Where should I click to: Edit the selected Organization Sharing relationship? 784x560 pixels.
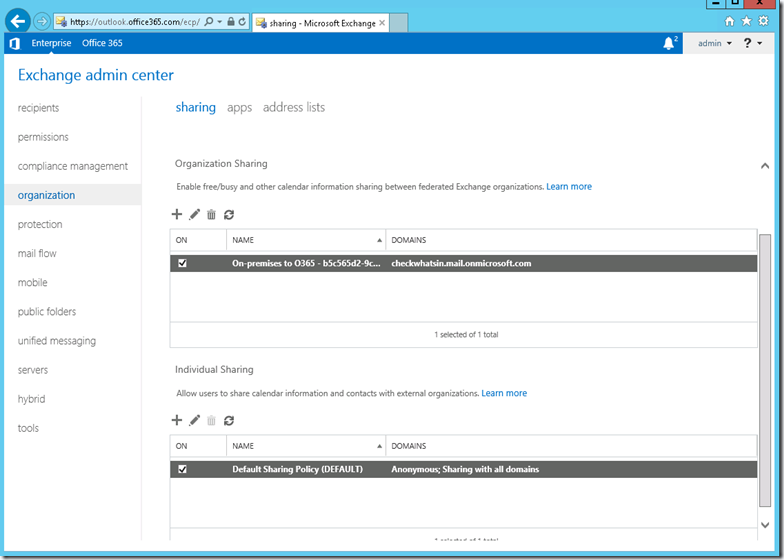[194, 214]
